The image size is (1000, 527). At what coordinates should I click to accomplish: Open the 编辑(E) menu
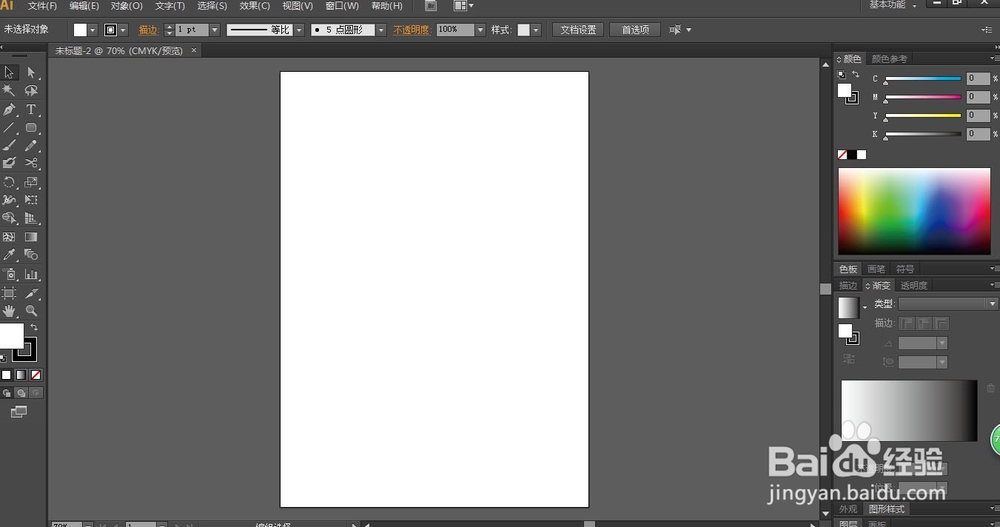(84, 6)
